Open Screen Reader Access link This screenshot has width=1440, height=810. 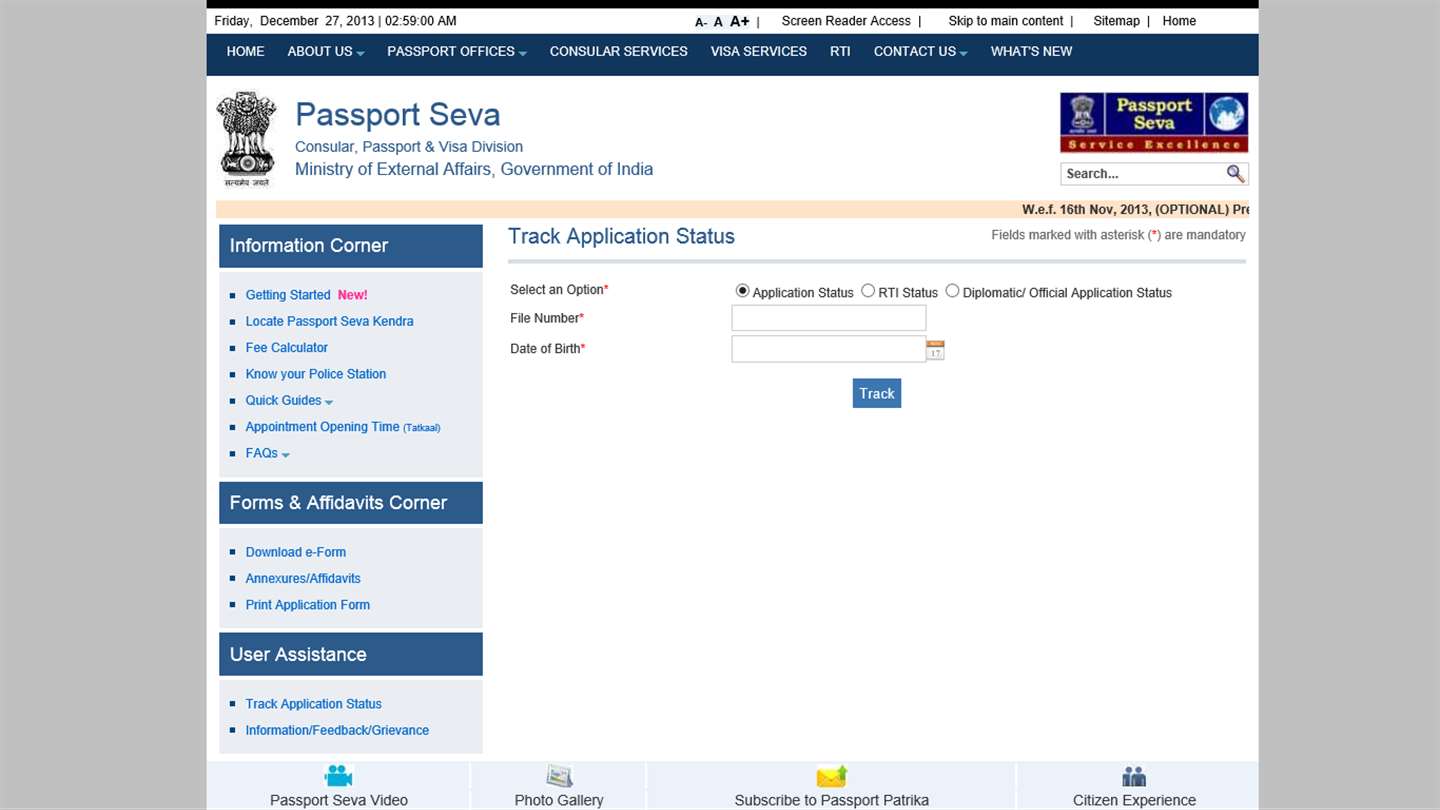point(846,21)
